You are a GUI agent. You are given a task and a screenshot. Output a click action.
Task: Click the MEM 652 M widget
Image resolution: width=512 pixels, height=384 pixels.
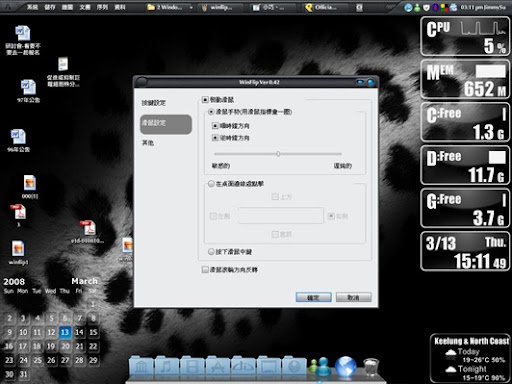click(465, 79)
